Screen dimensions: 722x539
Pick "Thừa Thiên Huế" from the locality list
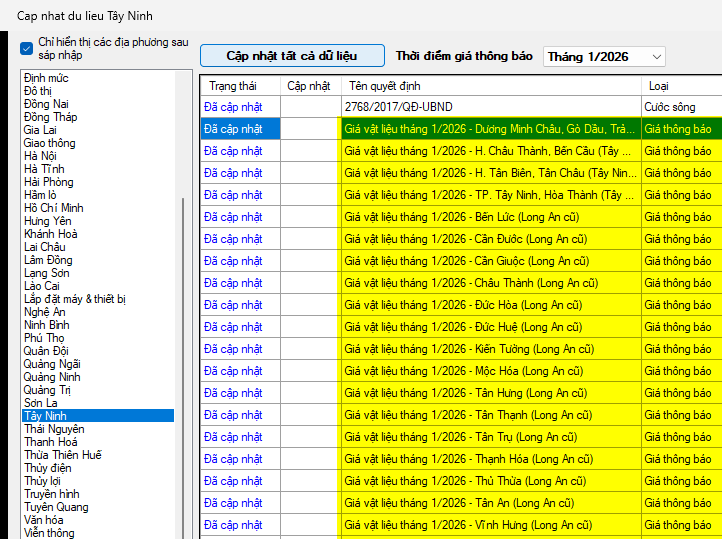click(x=63, y=455)
